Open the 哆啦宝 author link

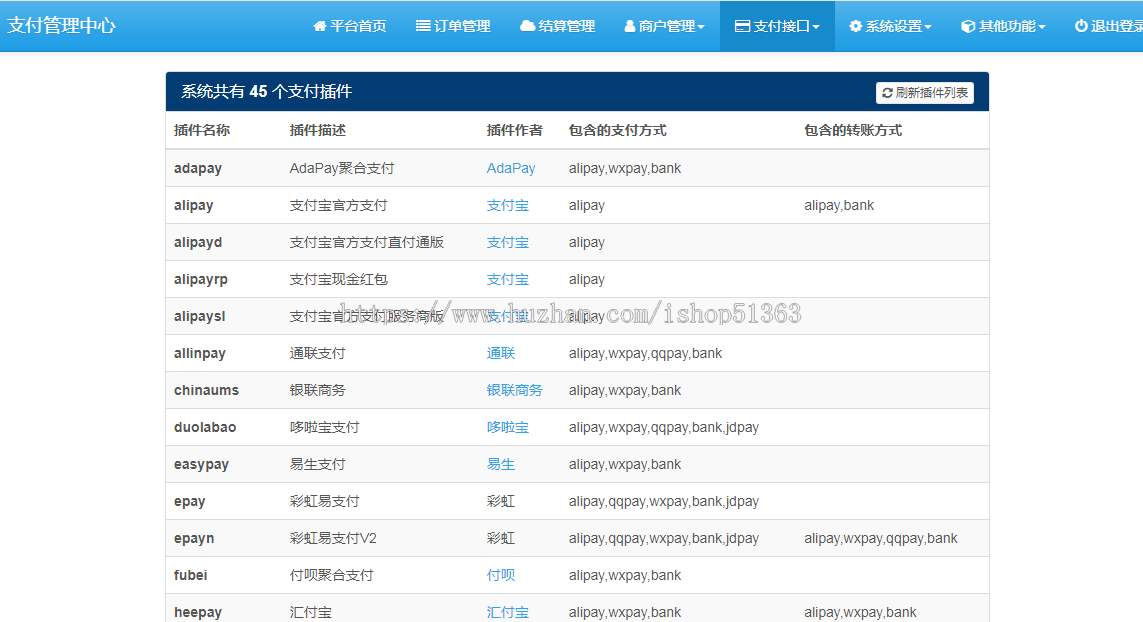coord(507,427)
